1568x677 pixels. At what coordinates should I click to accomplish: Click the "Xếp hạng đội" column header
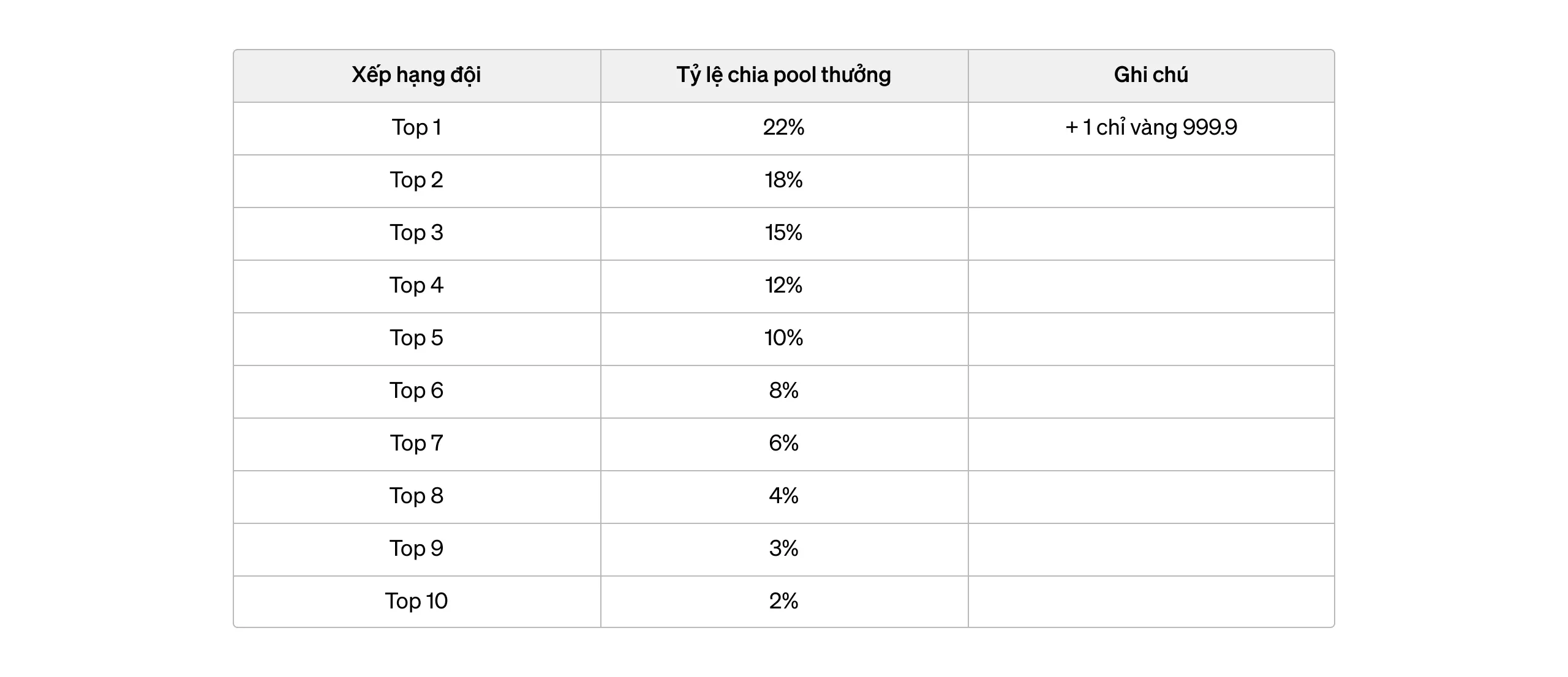[417, 75]
